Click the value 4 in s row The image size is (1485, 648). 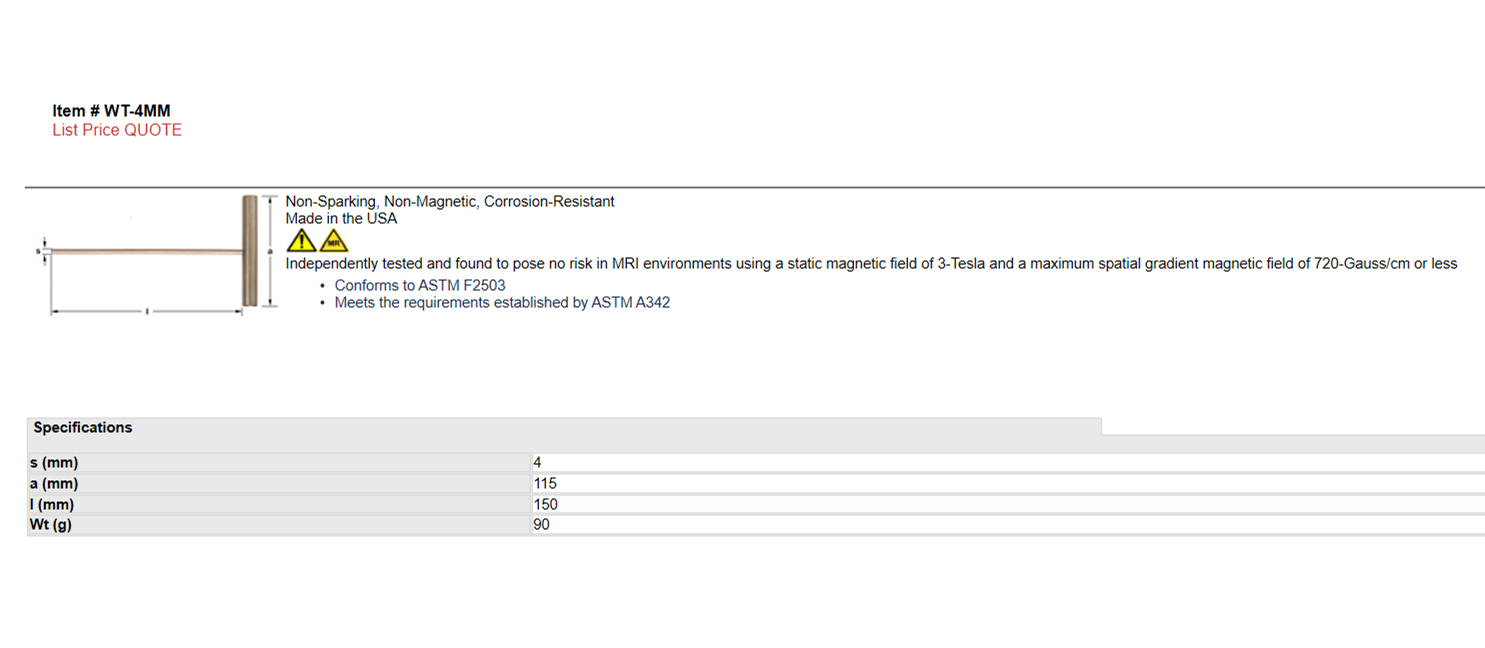pos(538,463)
